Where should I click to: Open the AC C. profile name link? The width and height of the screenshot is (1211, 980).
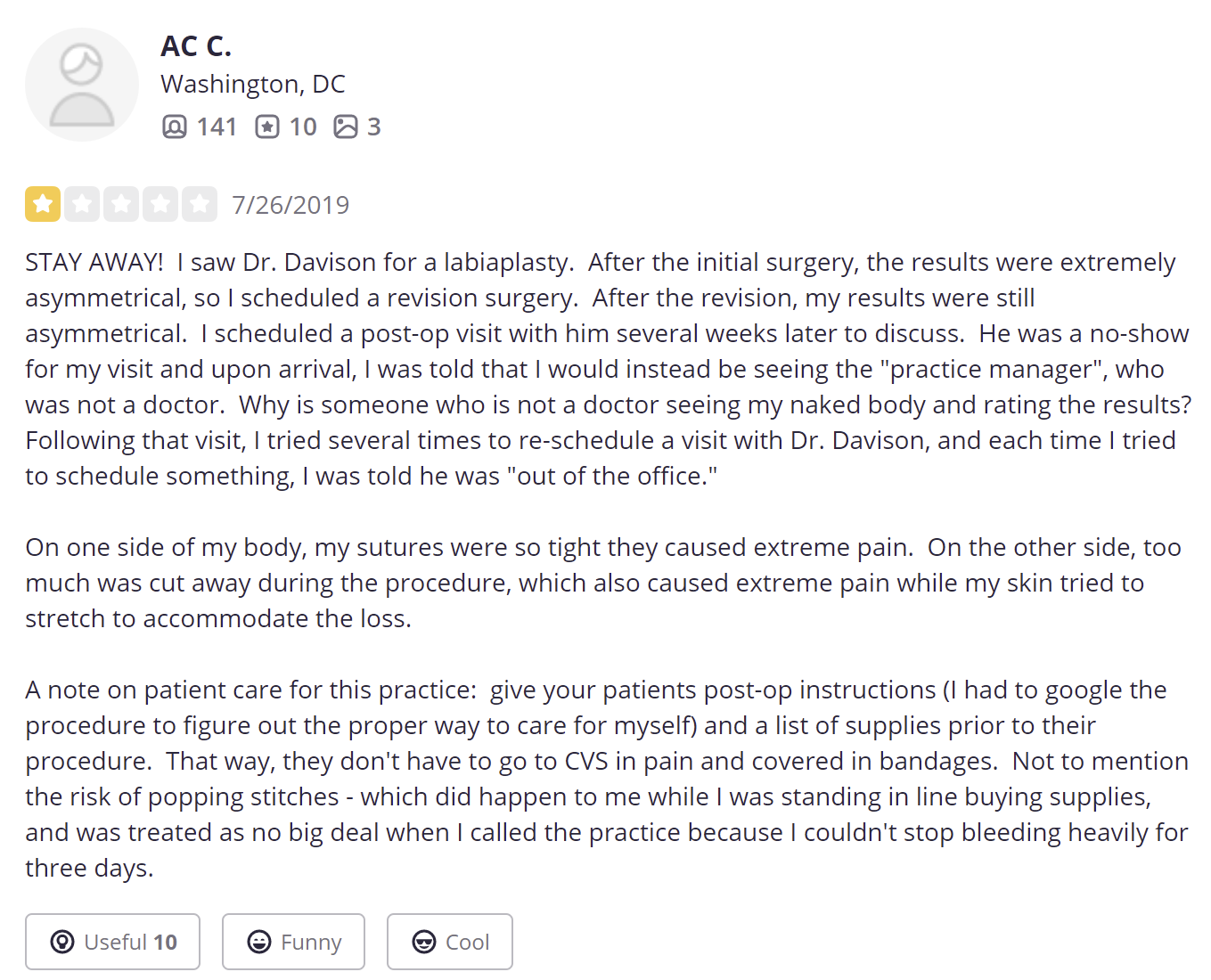196,45
